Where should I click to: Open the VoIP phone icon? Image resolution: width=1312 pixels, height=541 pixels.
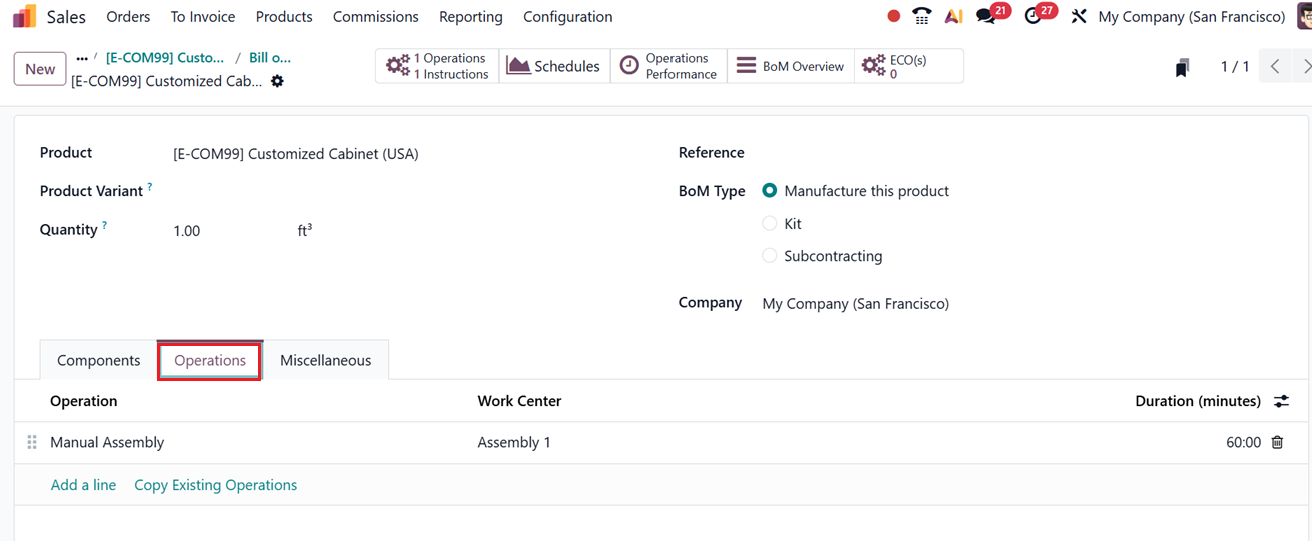[x=922, y=16]
